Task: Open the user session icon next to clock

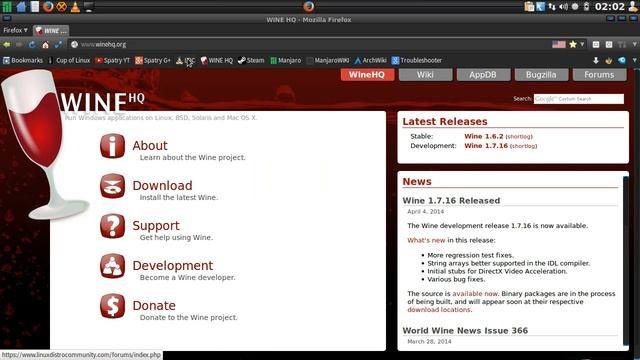Action: (x=633, y=7)
